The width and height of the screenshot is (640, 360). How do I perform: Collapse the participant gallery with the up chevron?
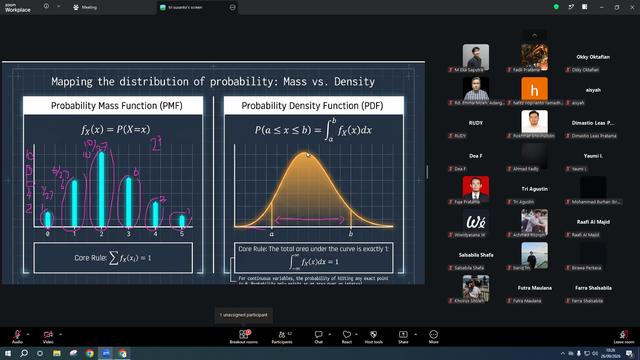pyautogui.click(x=534, y=35)
